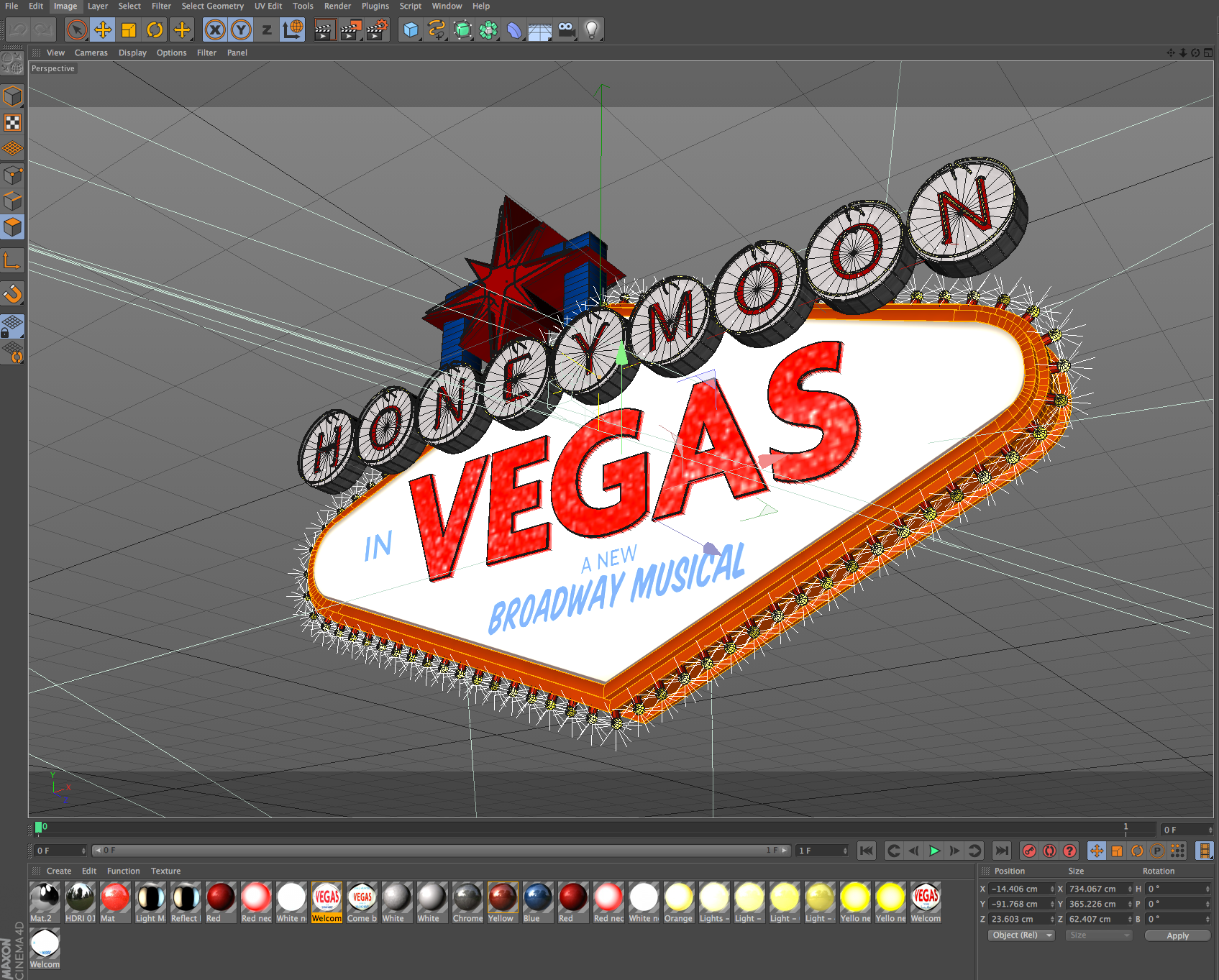Open the UV Edit menu

[268, 6]
